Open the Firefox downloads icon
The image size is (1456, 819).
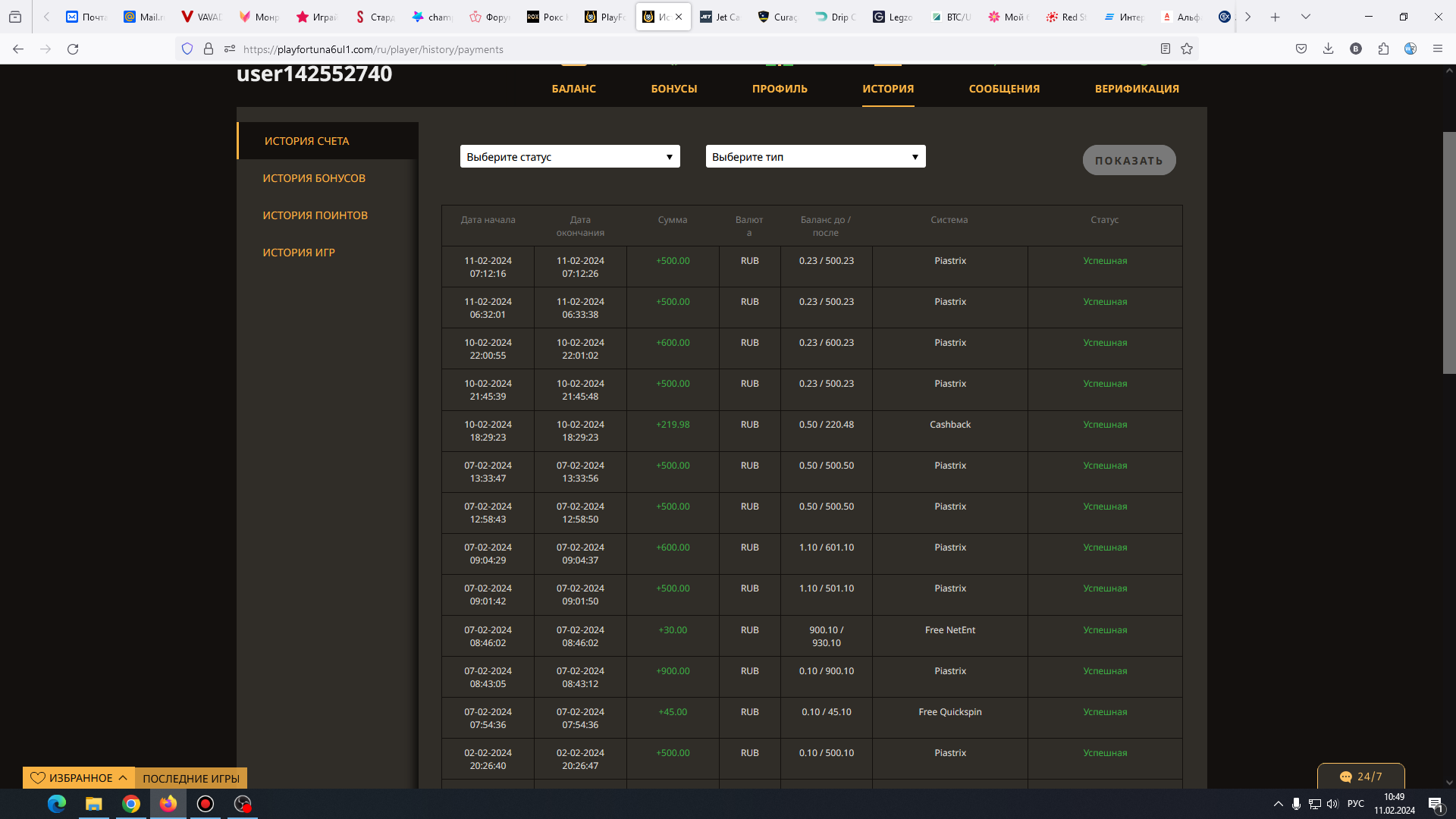coord(1328,49)
